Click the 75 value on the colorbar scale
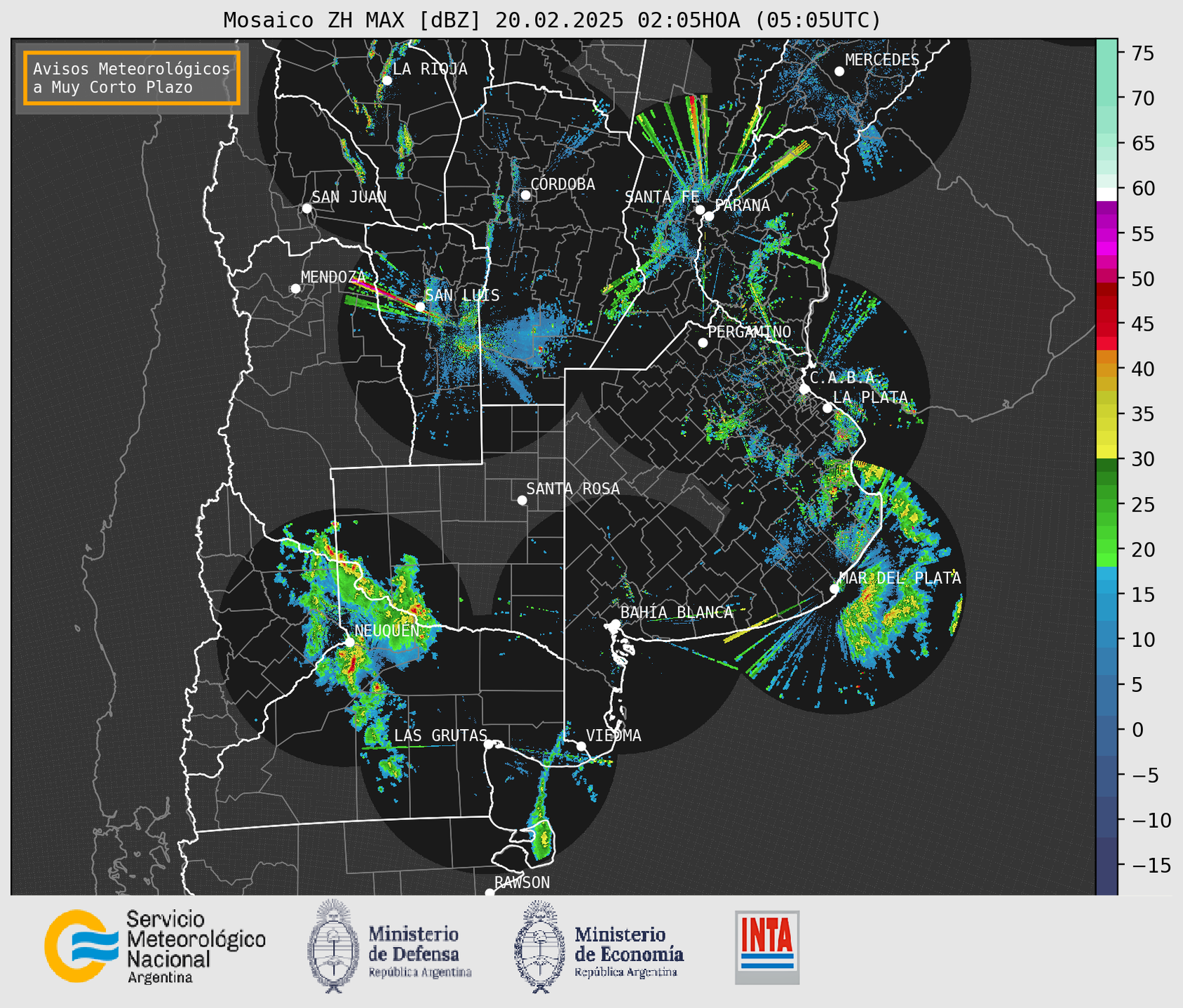This screenshot has height=1008, width=1183. (x=1143, y=53)
